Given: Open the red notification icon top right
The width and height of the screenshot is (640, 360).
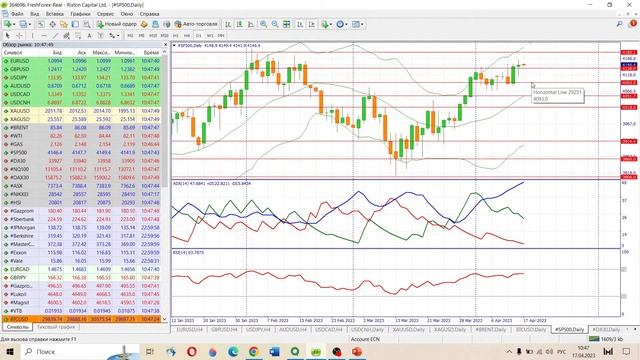Looking at the screenshot, I should pyautogui.click(x=633, y=24).
